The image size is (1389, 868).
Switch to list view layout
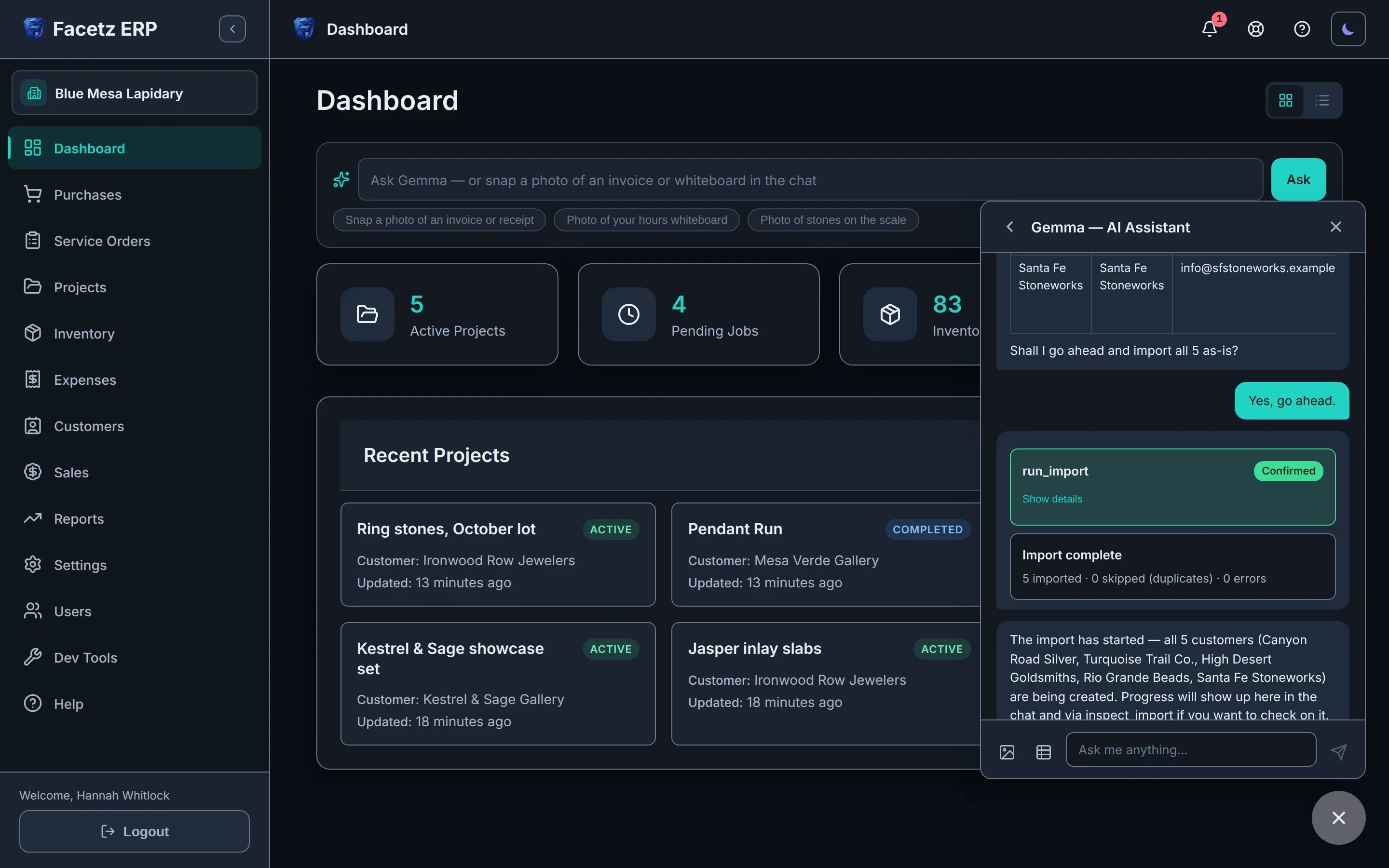(1322, 100)
